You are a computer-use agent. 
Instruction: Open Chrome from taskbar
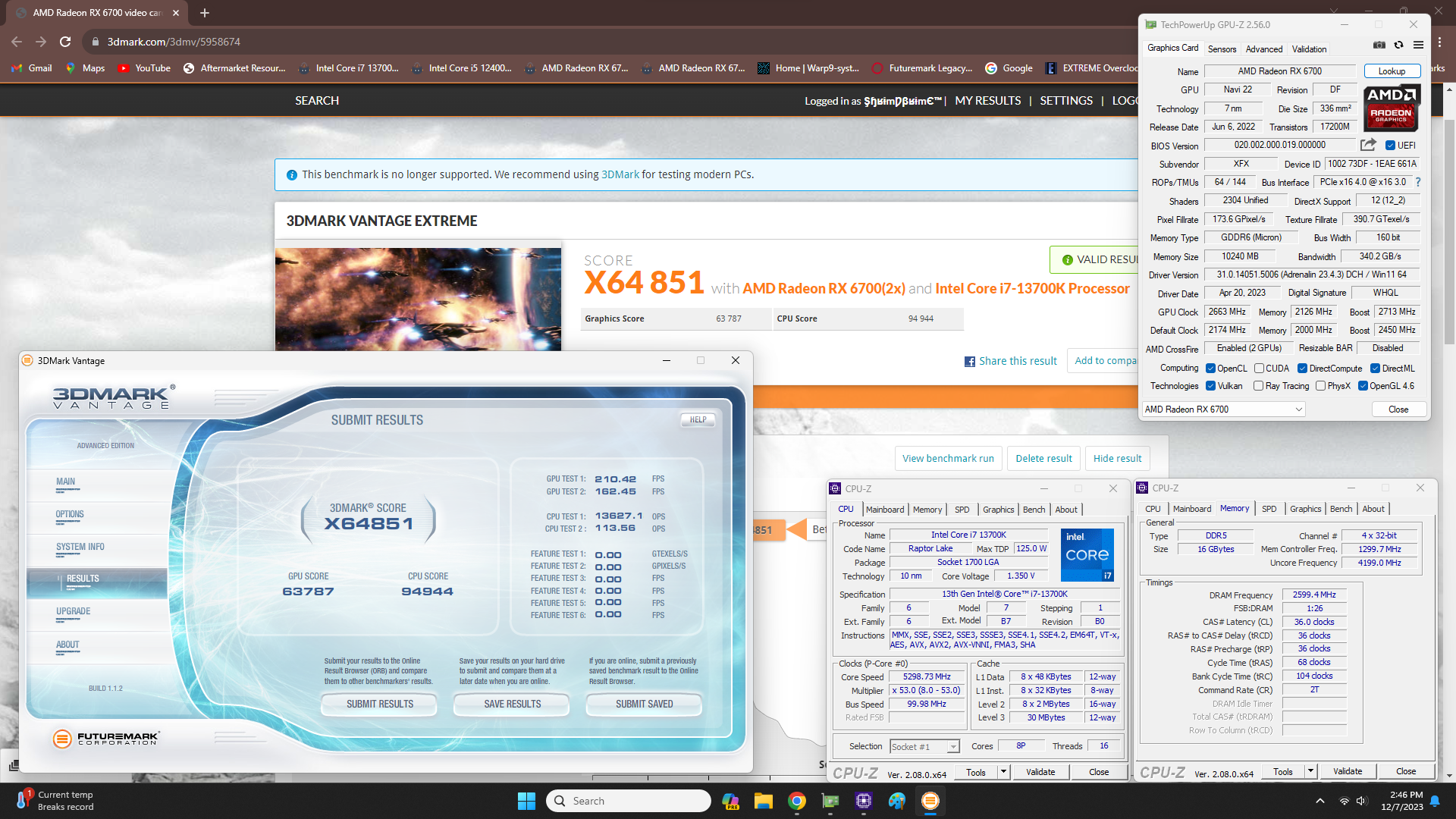(796, 801)
